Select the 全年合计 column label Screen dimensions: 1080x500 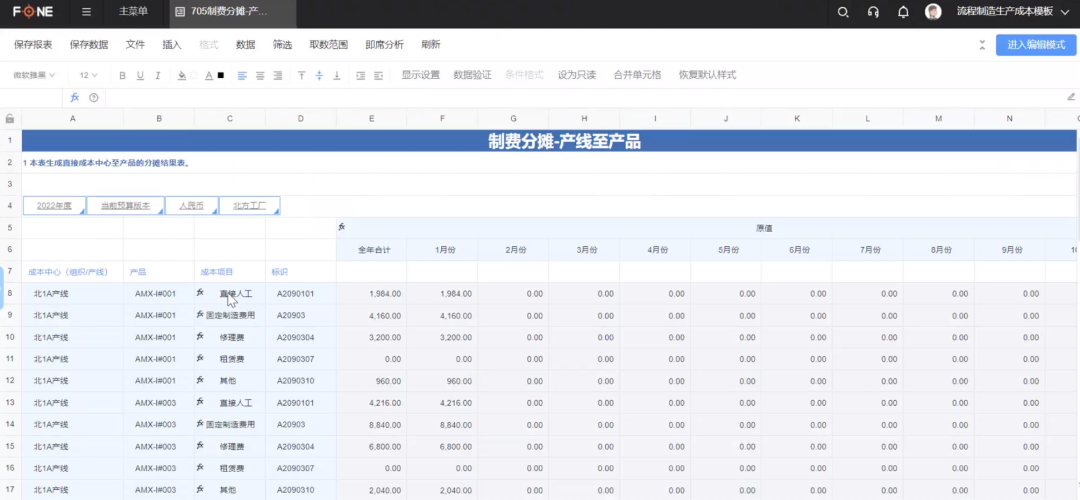pyautogui.click(x=374, y=250)
